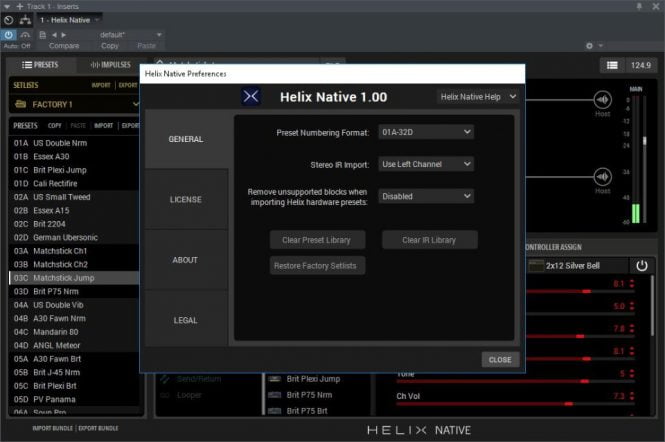This screenshot has width=665, height=442.
Task: Click Clear Preset Library button
Action: (x=316, y=240)
